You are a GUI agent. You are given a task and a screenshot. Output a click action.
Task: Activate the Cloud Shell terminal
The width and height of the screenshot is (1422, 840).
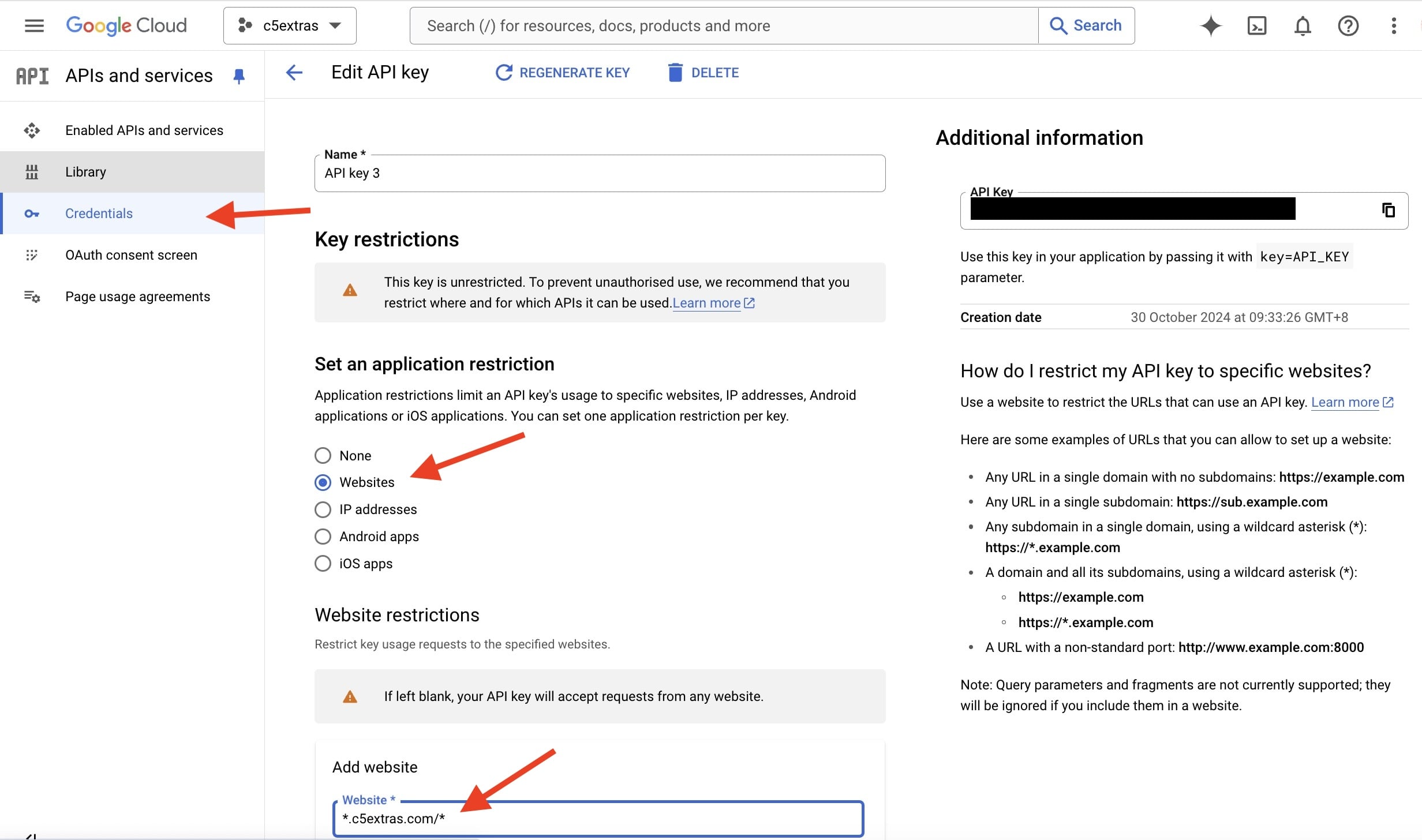[x=1256, y=25]
